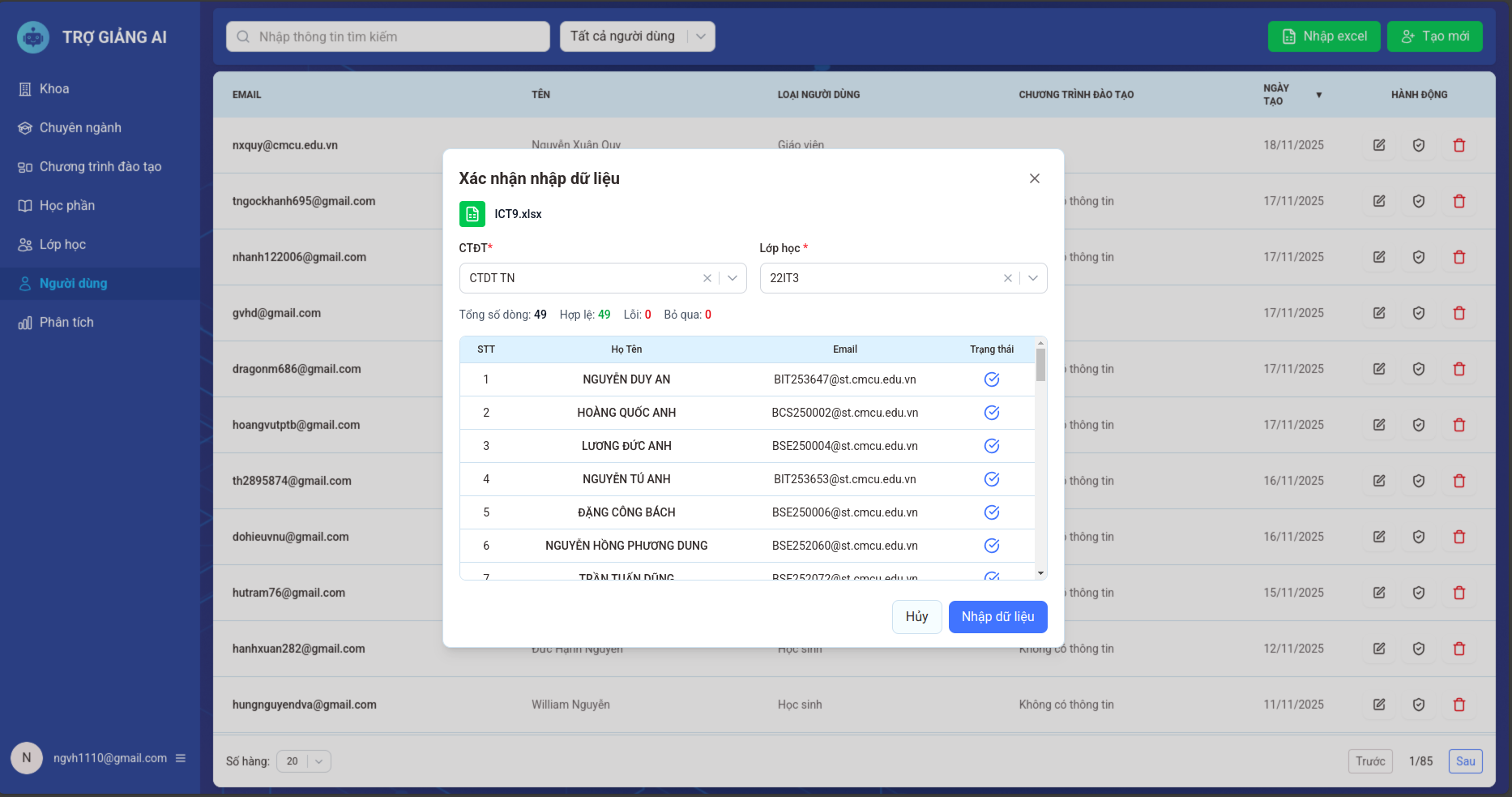The image size is (1512, 797).
Task: Go to Phân tích sidebar item
Action: pos(66,323)
